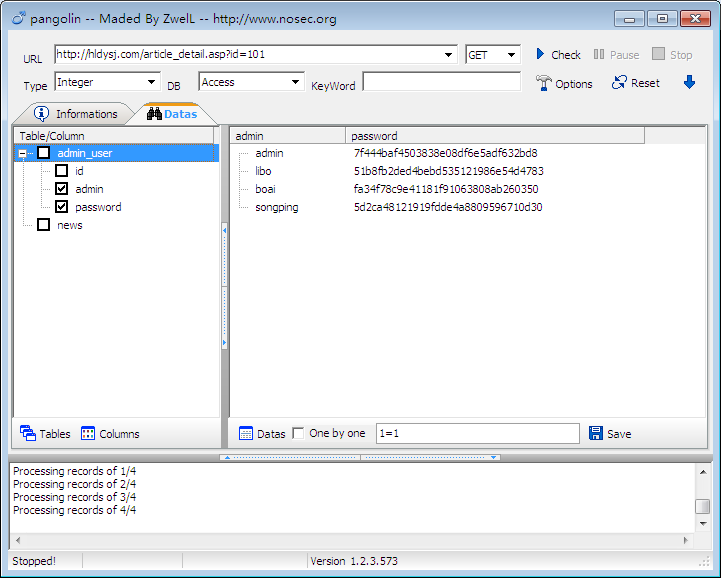Click the Tables icon at bottom left

(28, 433)
